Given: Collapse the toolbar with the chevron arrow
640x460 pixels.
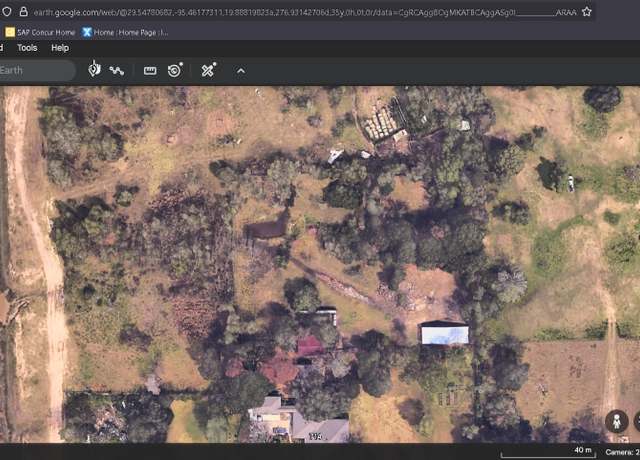Looking at the screenshot, I should [x=241, y=71].
